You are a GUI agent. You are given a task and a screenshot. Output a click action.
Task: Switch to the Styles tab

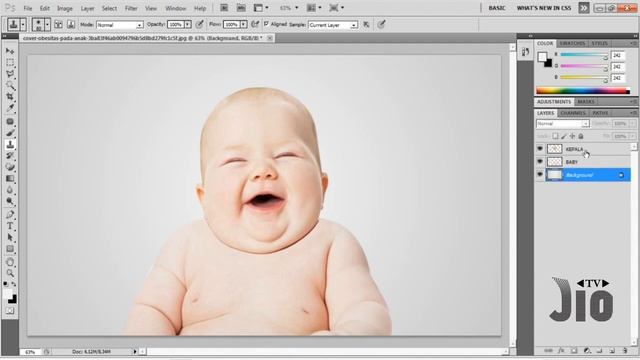(x=599, y=43)
